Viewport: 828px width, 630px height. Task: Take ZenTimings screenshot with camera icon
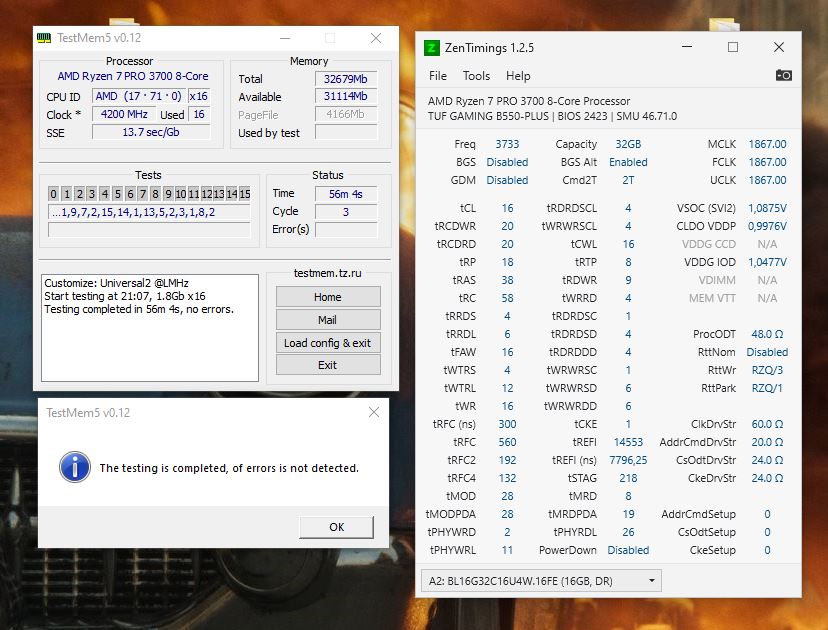click(783, 76)
